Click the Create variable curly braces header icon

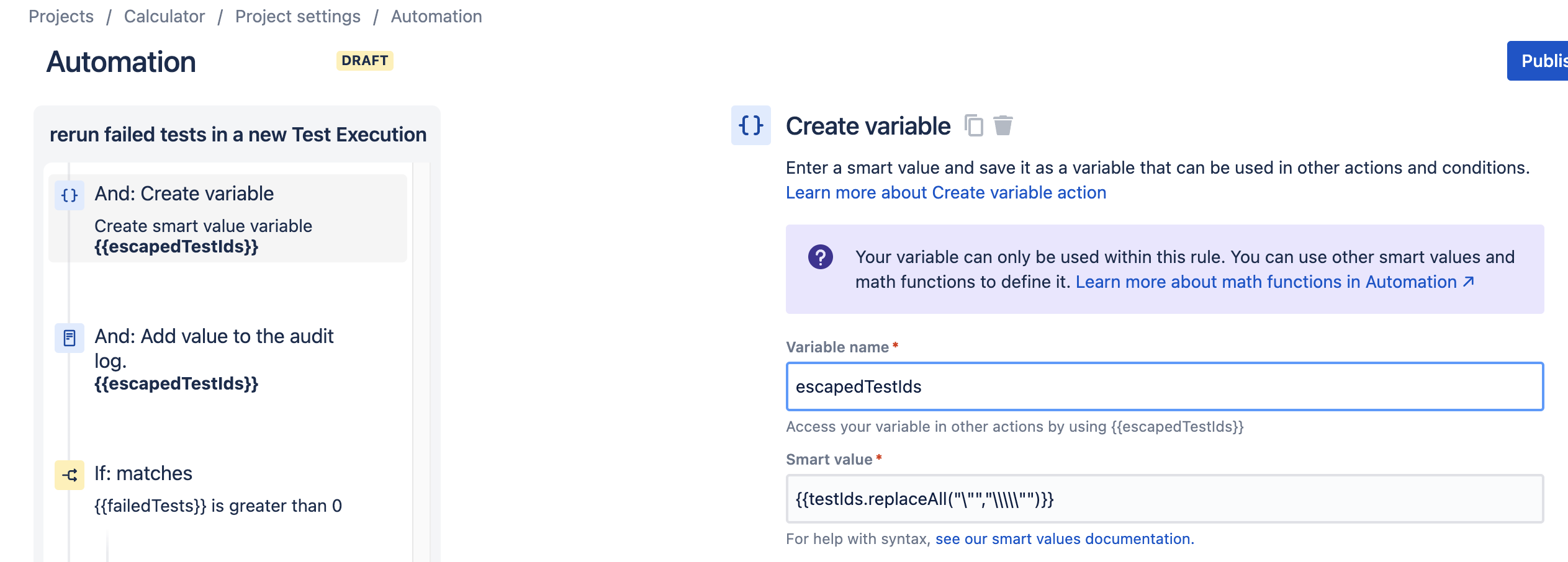coord(751,125)
